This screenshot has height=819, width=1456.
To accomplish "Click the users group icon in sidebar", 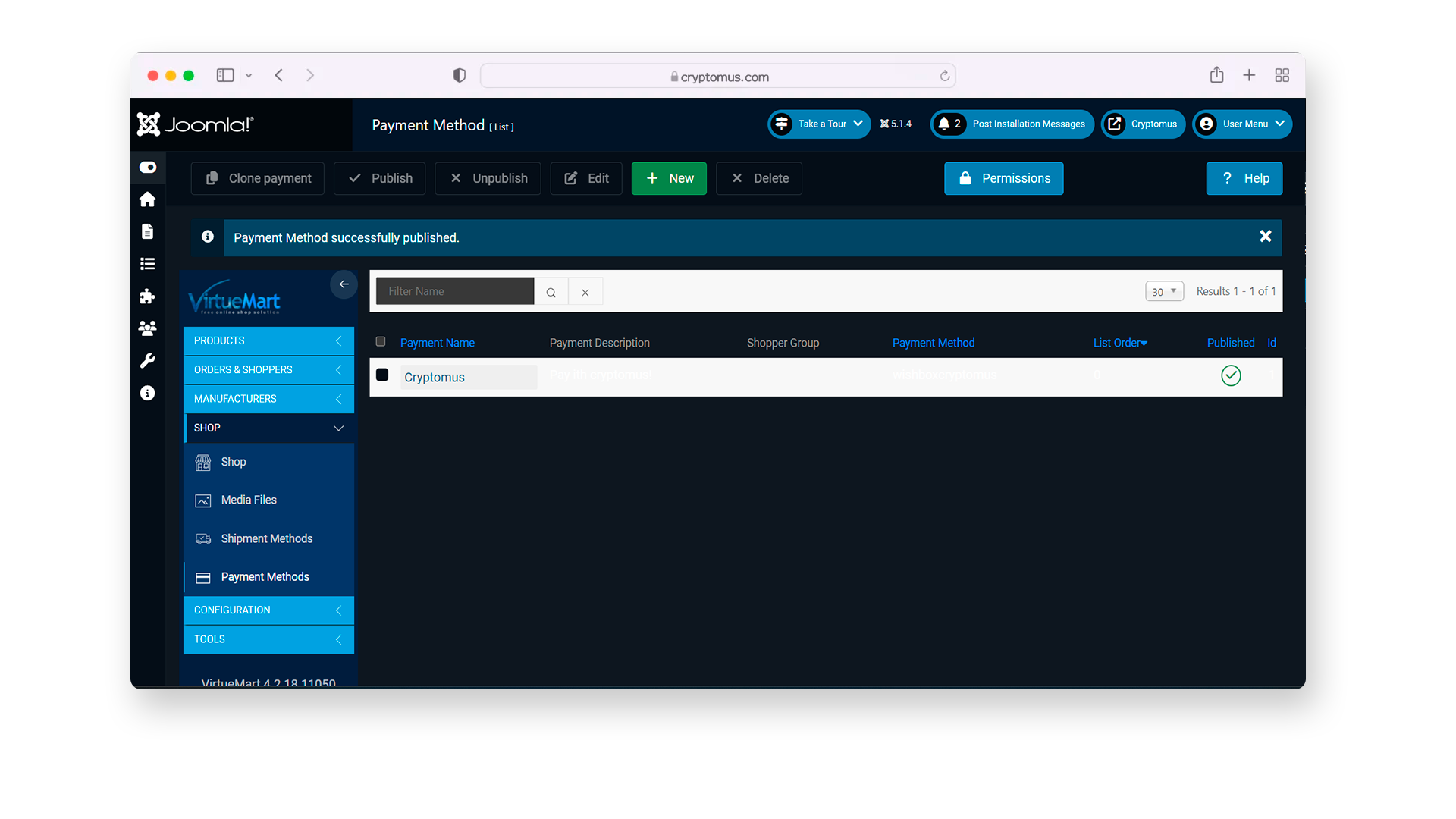I will pyautogui.click(x=148, y=328).
